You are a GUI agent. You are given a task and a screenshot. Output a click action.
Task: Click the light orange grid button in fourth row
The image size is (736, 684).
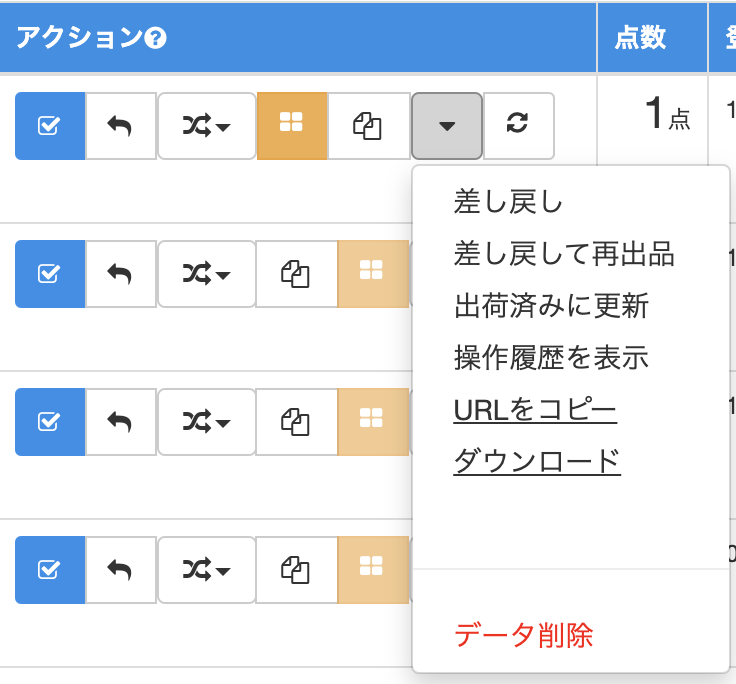pyautogui.click(x=373, y=570)
